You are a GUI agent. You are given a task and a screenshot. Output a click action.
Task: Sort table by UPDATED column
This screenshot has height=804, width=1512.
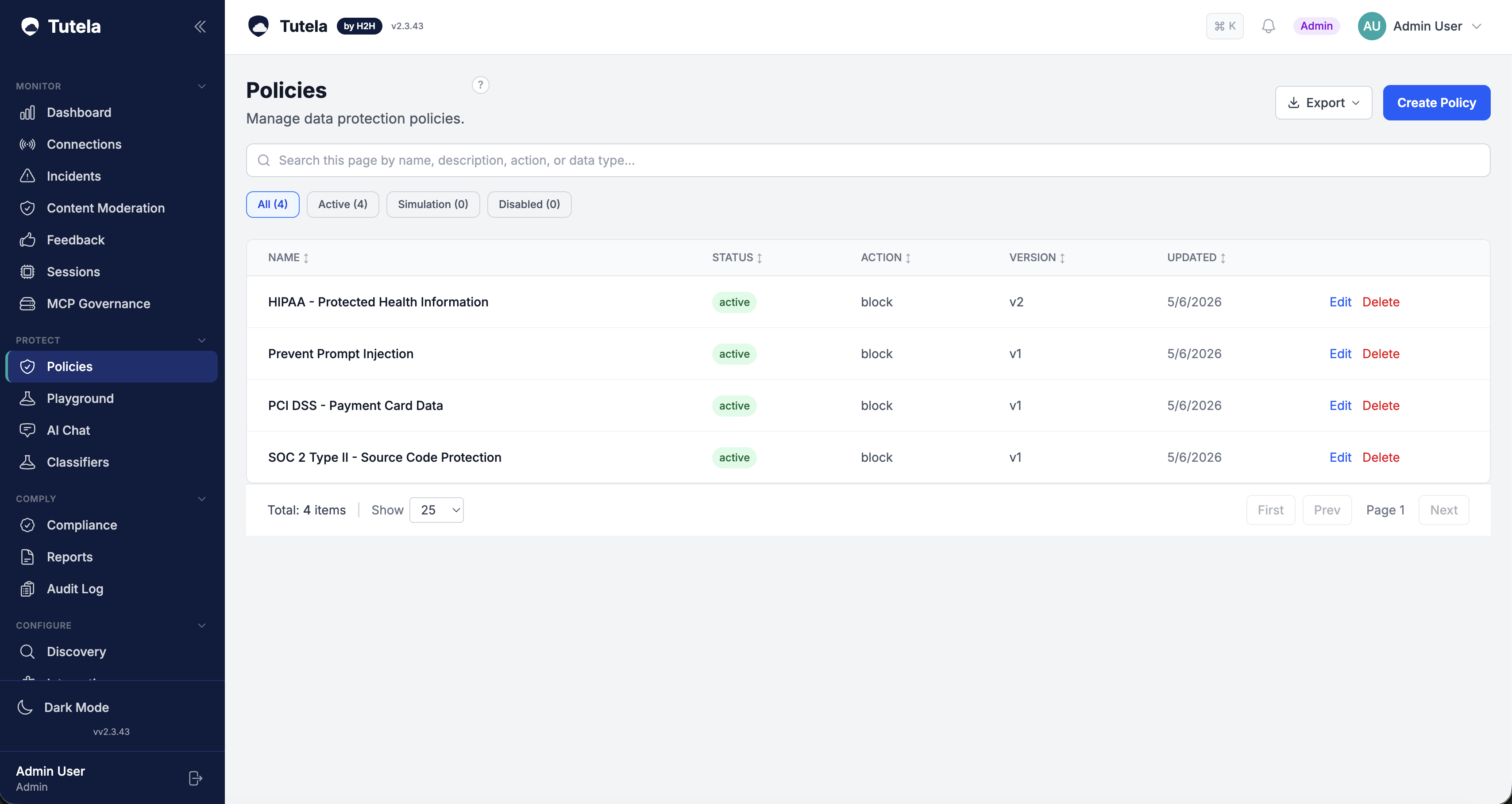pos(1196,258)
